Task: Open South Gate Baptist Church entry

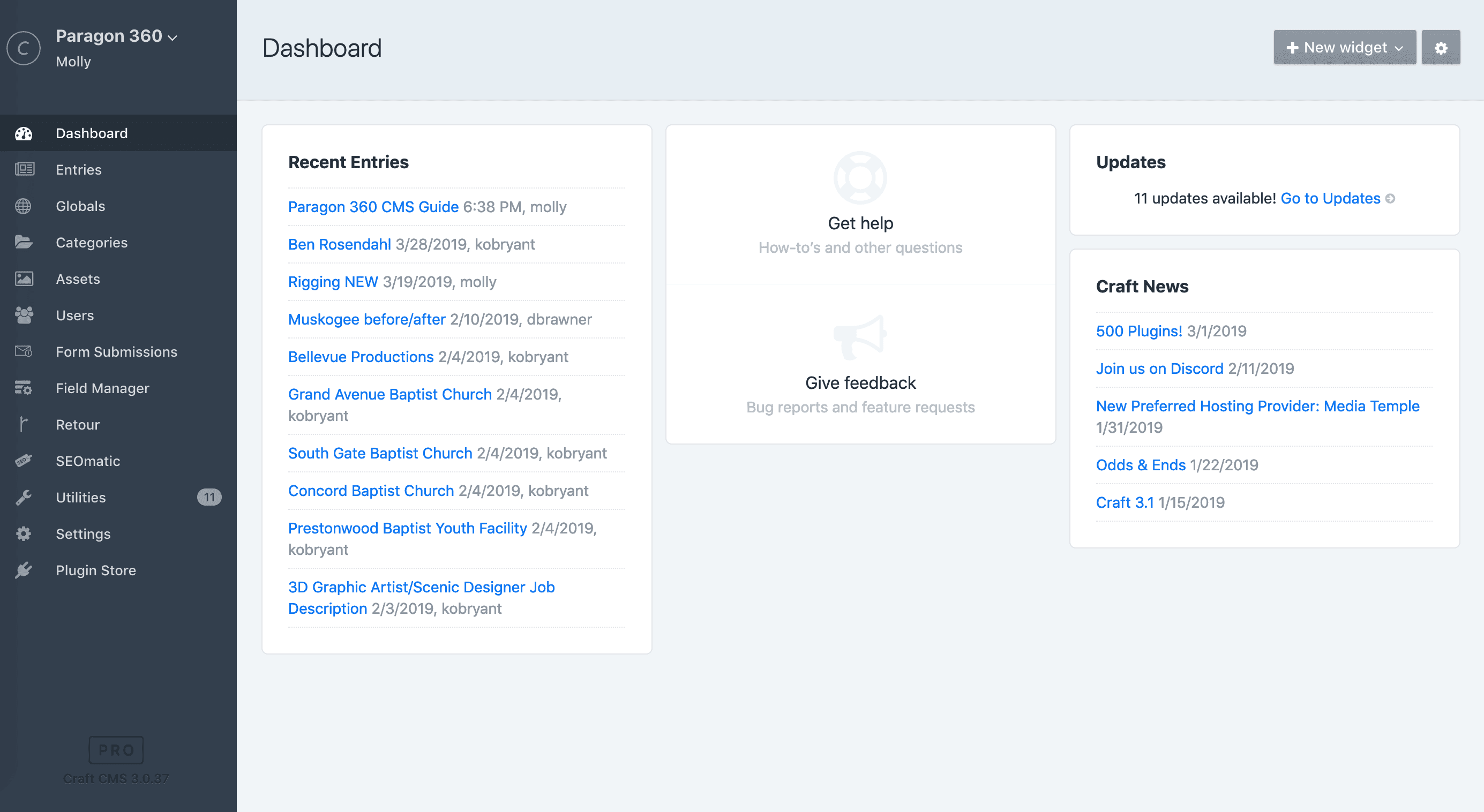Action: pyautogui.click(x=380, y=453)
